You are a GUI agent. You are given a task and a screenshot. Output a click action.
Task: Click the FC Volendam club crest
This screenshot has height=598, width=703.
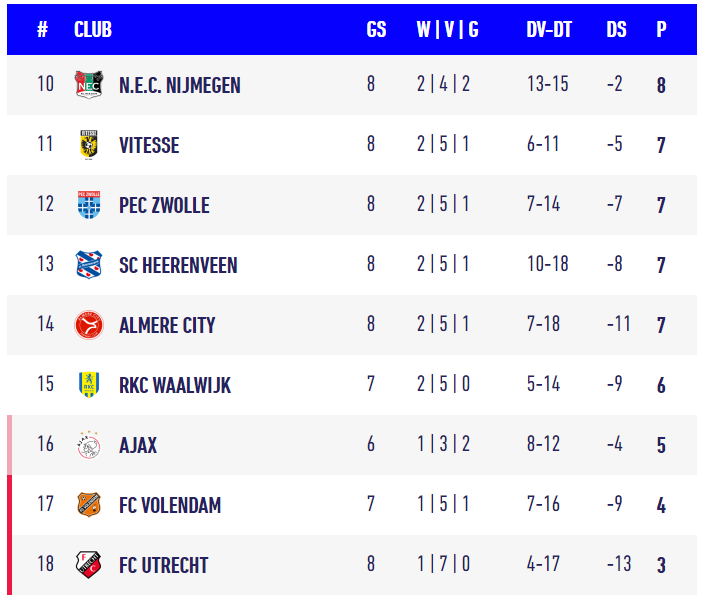(89, 505)
